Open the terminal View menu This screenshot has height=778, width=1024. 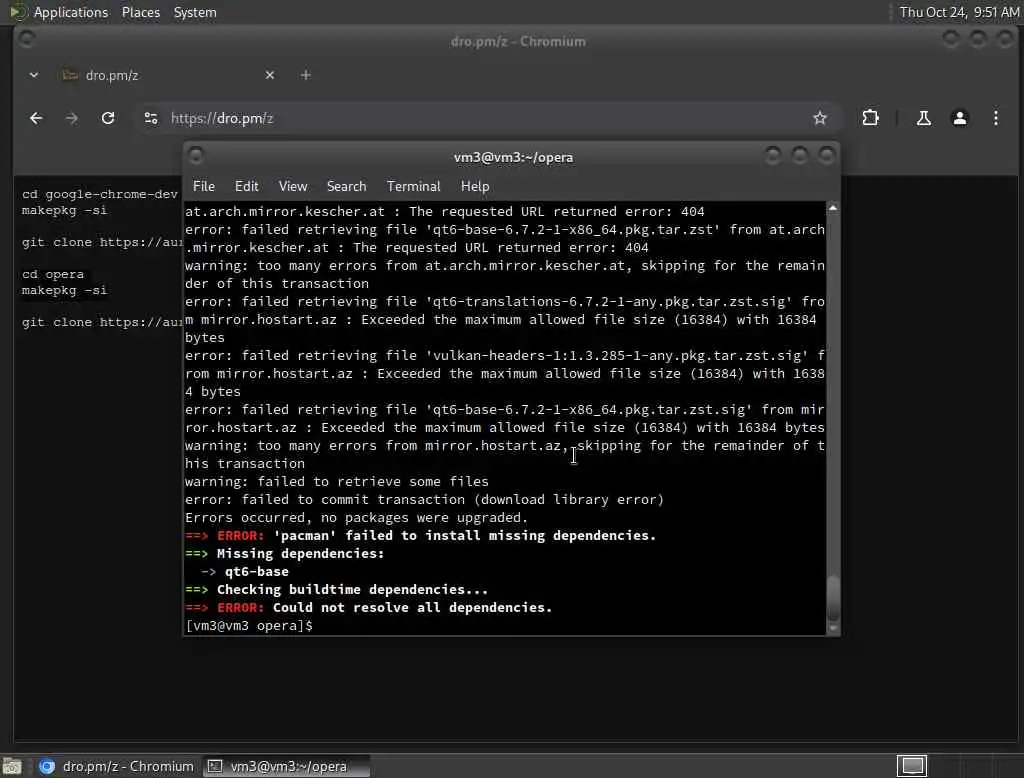coord(293,186)
